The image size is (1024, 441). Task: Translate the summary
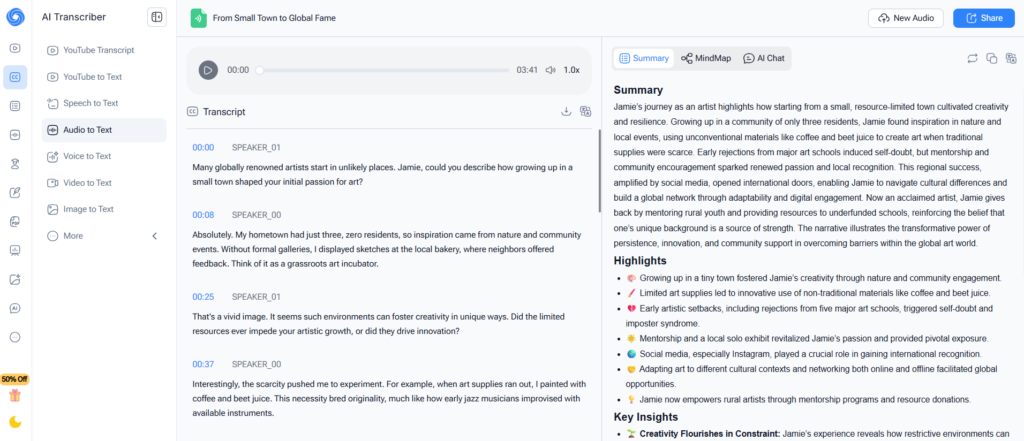tap(1012, 58)
